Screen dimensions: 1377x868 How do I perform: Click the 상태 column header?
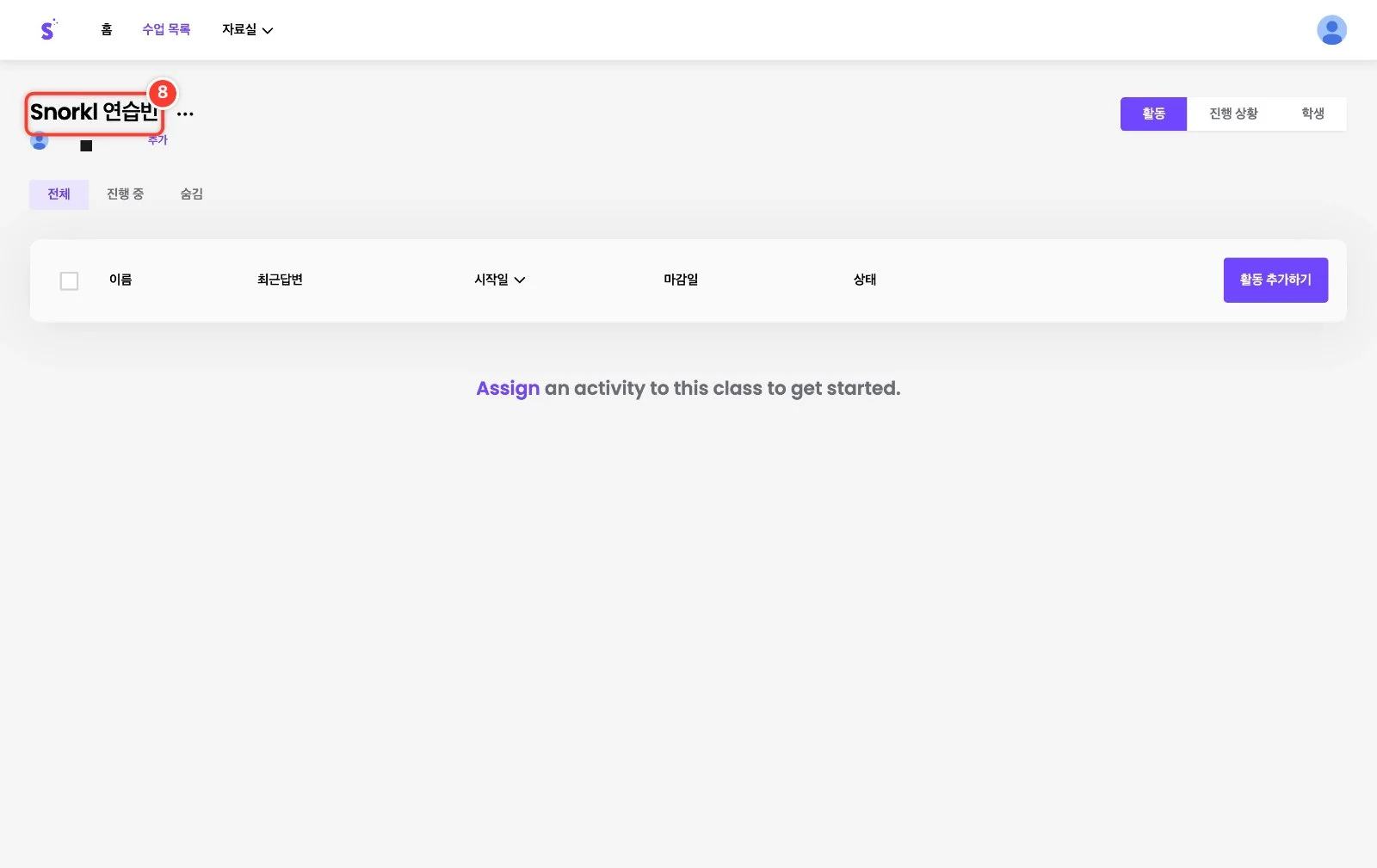(865, 280)
